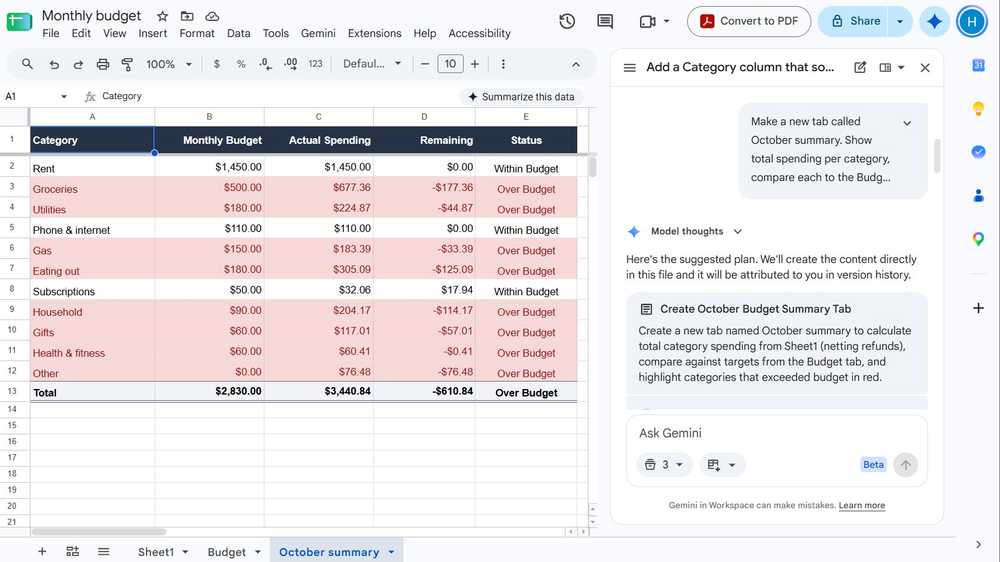Open the Data menu

pyautogui.click(x=239, y=33)
